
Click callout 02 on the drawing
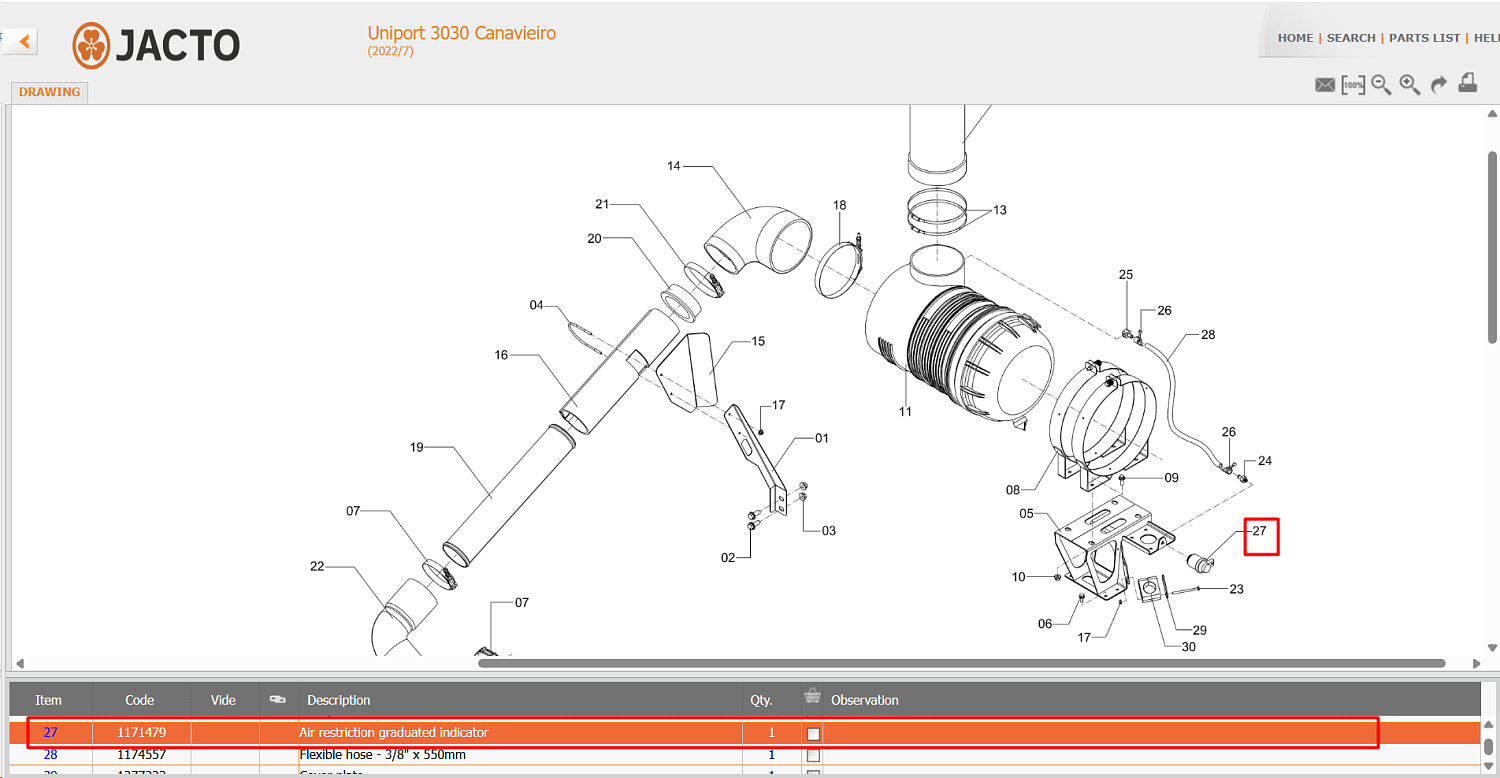tap(728, 557)
